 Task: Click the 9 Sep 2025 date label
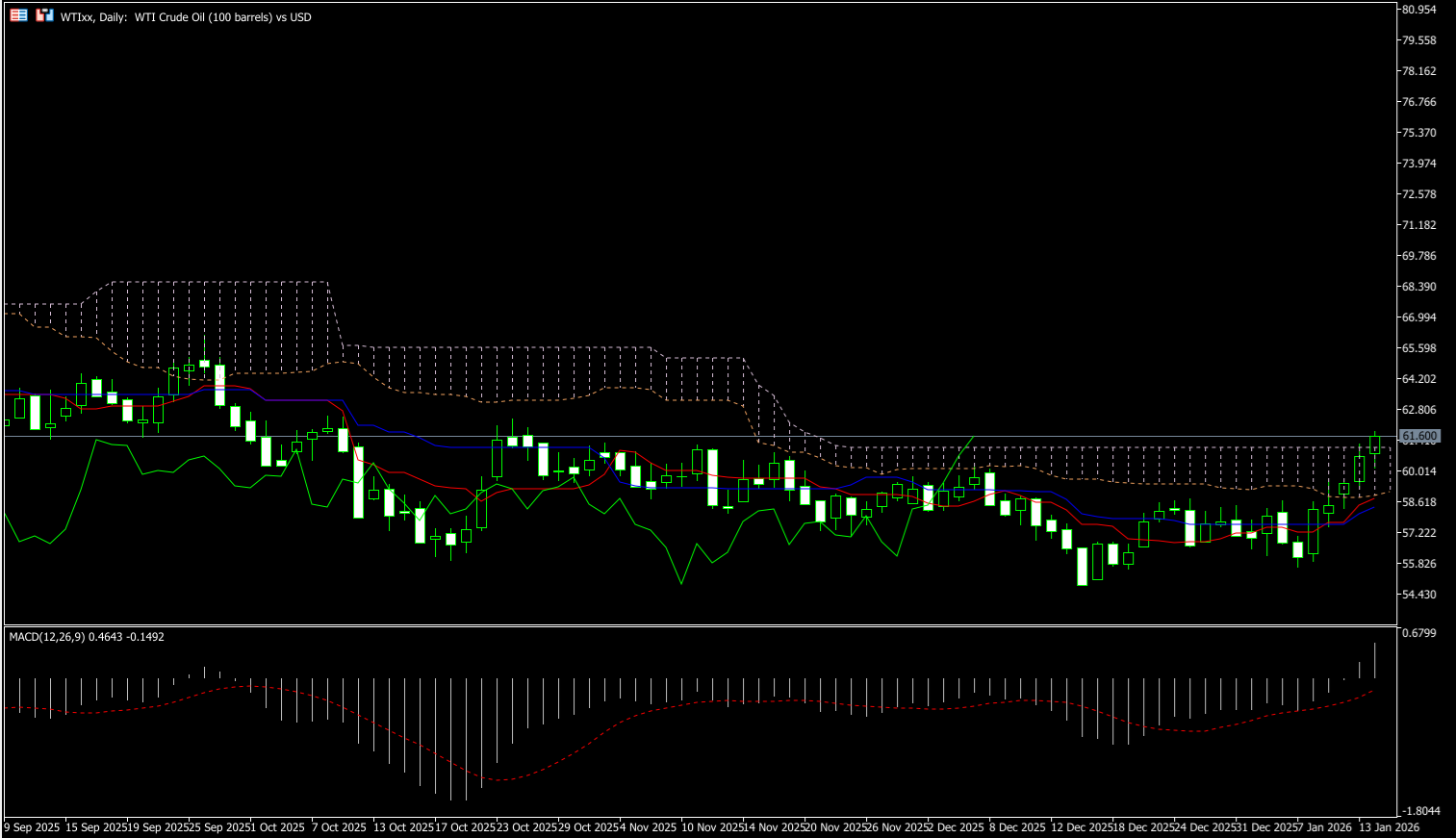[32, 827]
